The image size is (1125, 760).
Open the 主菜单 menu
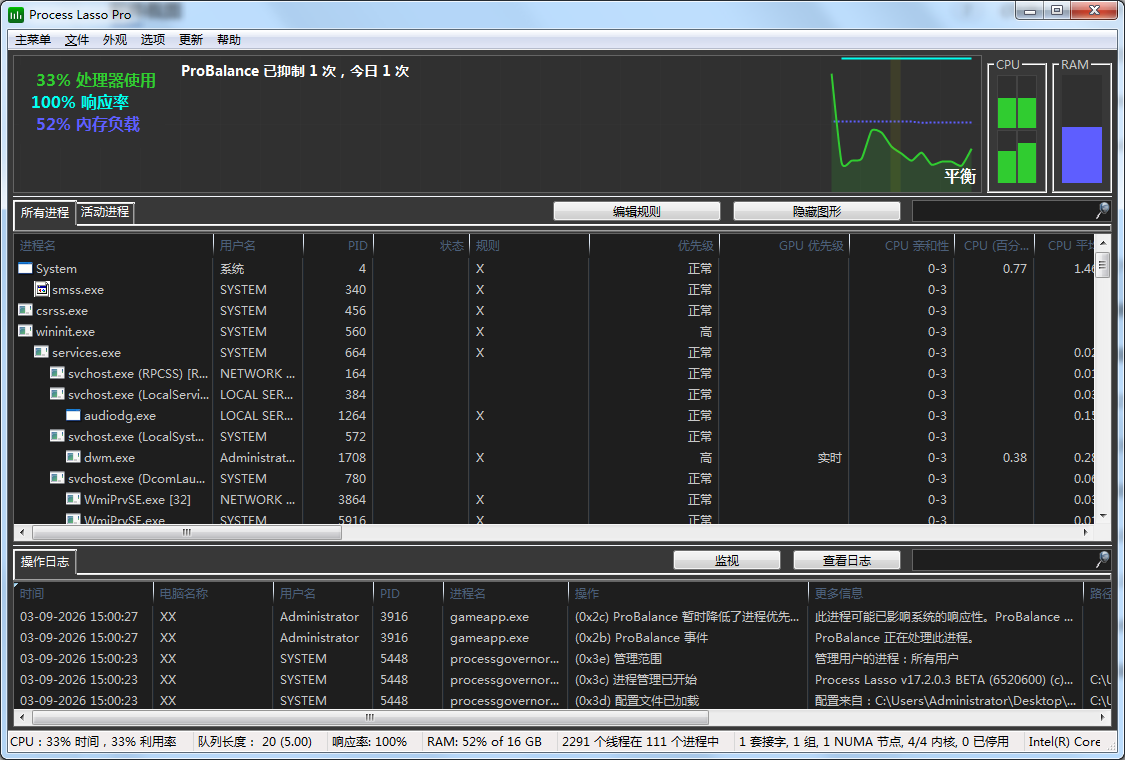pyautogui.click(x=33, y=40)
